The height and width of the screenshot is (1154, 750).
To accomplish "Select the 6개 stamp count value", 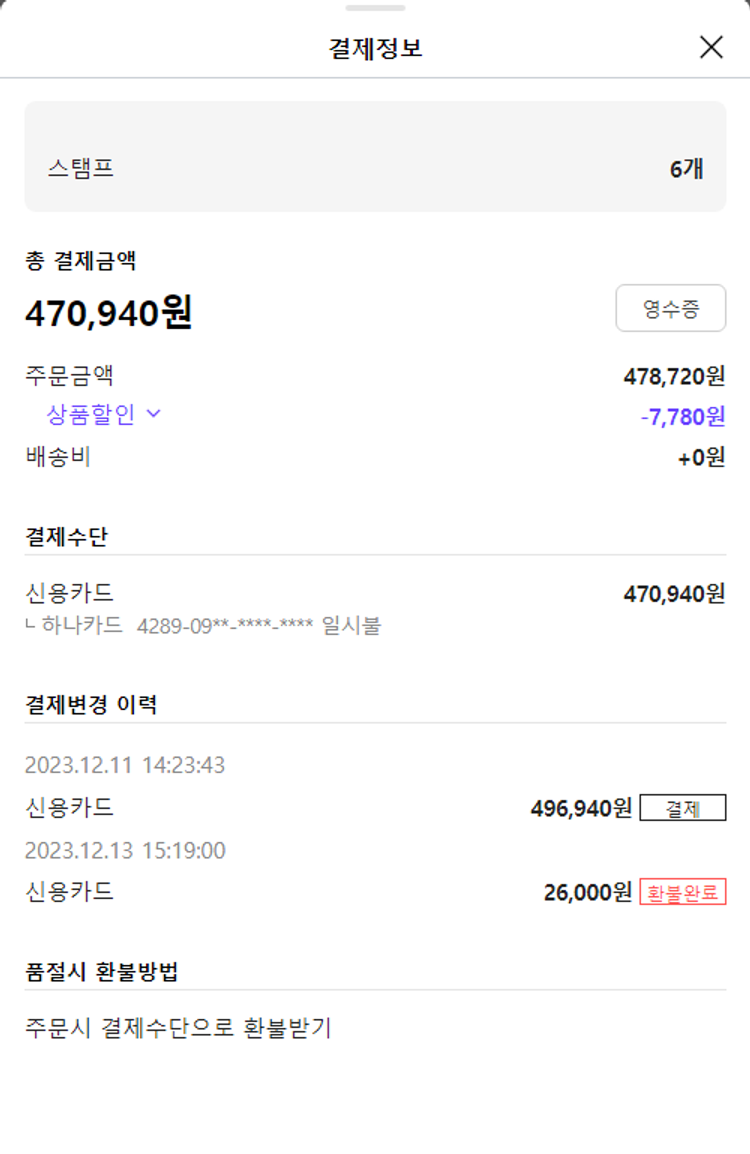I will pos(687,169).
